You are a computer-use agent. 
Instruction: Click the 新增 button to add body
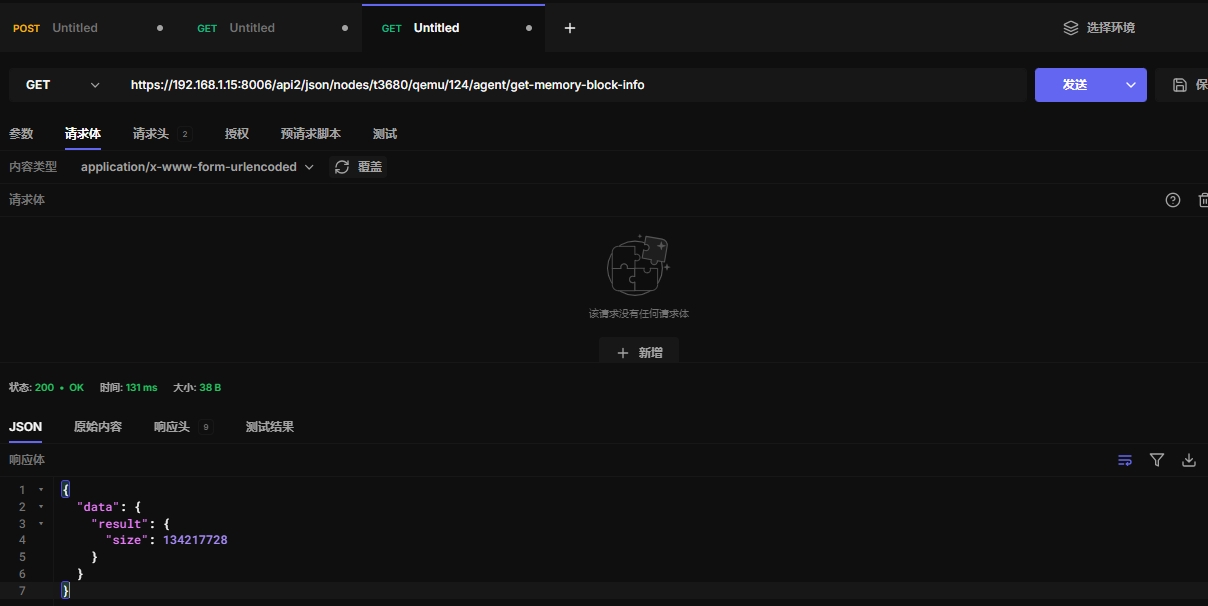pos(639,352)
